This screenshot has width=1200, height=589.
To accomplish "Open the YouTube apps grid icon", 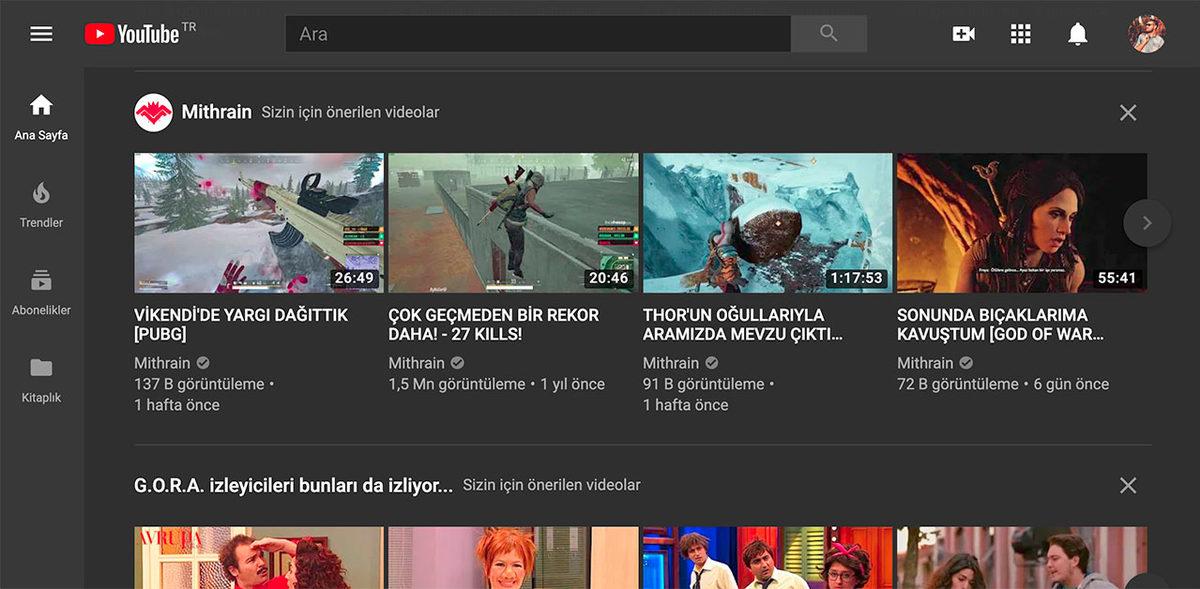I will tap(1020, 32).
